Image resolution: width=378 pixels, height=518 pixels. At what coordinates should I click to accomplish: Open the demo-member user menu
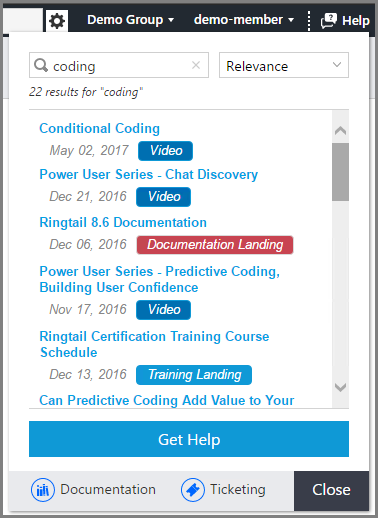244,20
